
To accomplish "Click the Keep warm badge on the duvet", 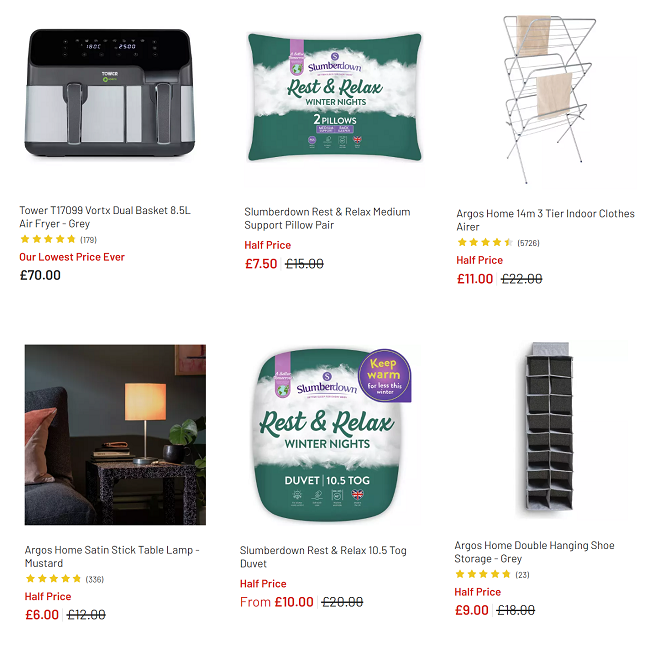I will (x=385, y=375).
